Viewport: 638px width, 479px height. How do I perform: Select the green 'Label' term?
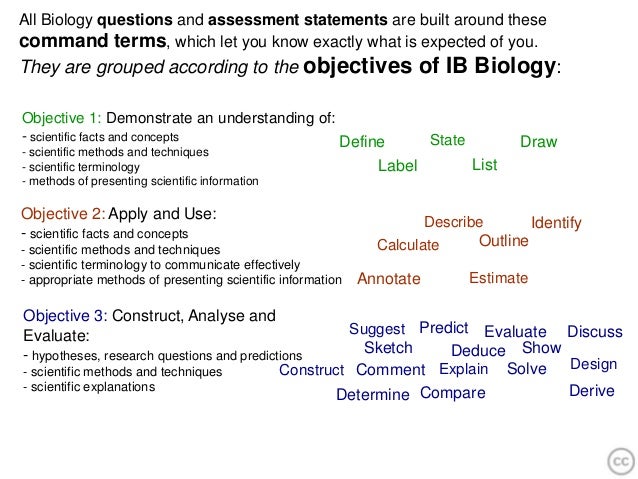398,166
